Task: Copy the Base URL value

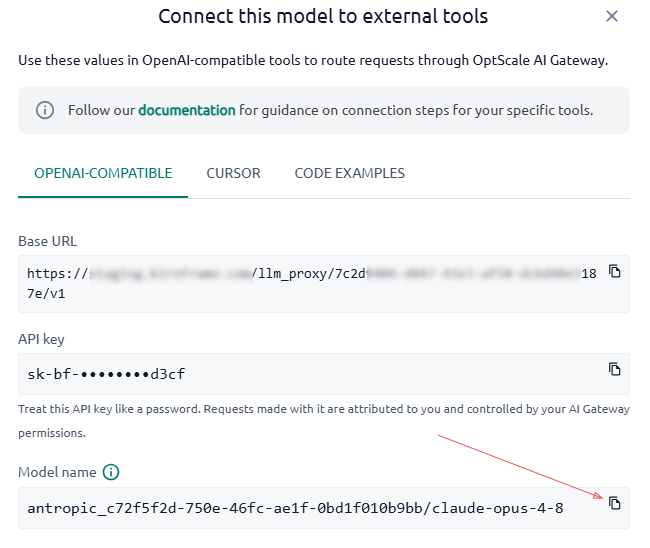Action: 614,271
